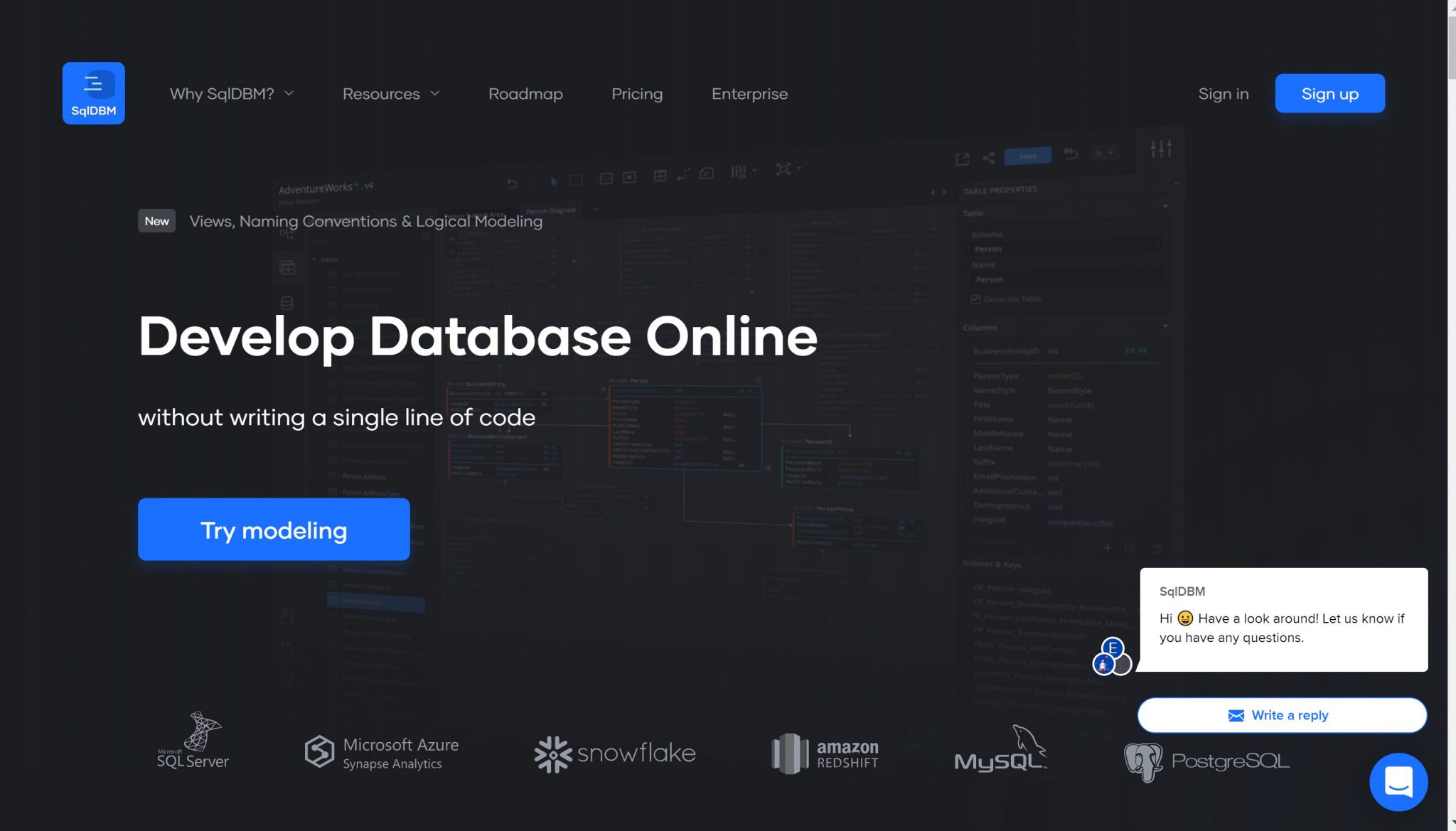
Task: Click the page vertical scrollbar thumb
Action: (1452, 46)
